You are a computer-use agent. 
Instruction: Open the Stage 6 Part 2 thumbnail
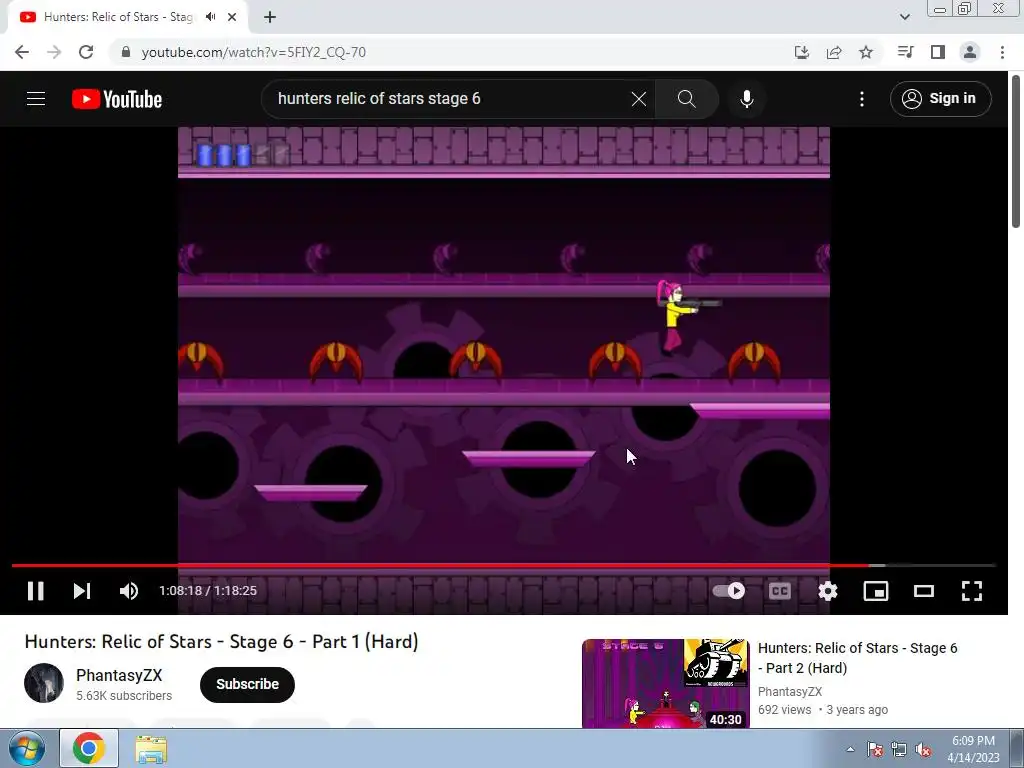665,683
